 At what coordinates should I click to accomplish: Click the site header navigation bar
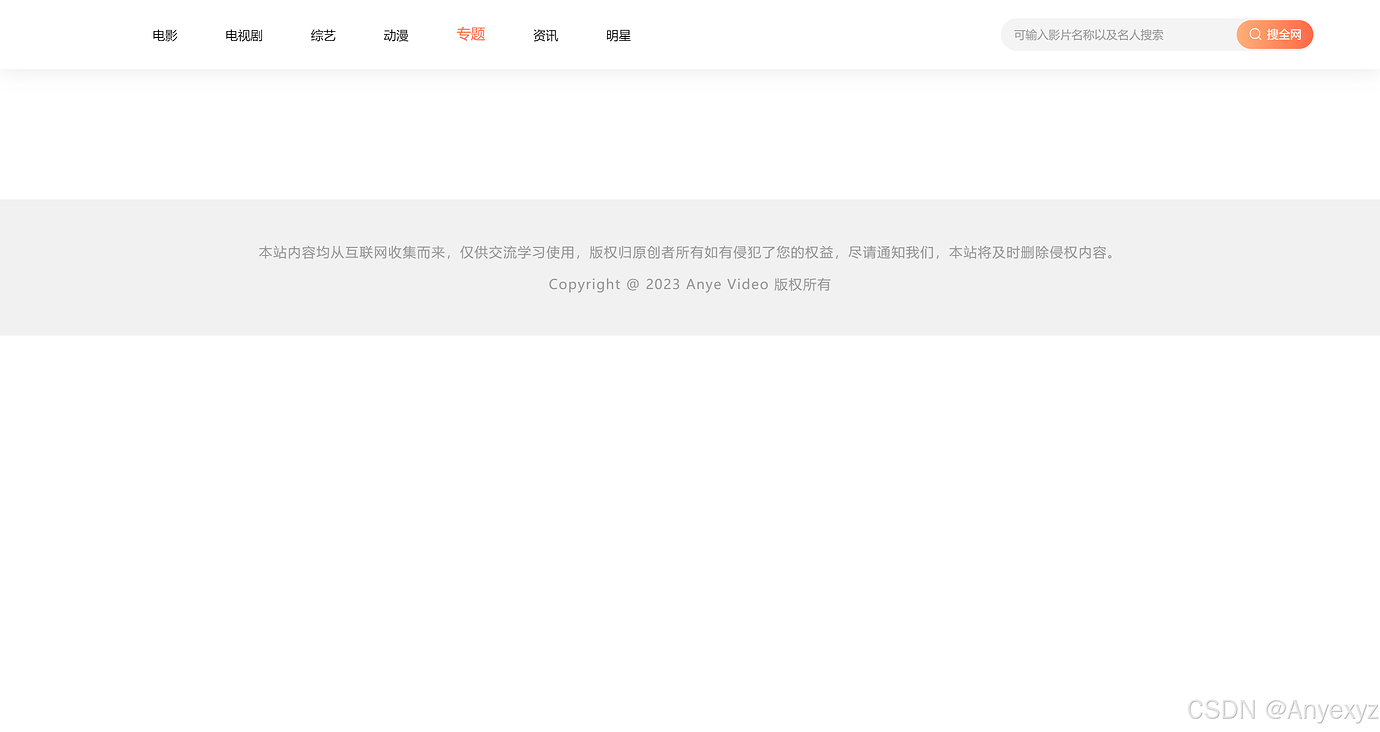point(690,34)
